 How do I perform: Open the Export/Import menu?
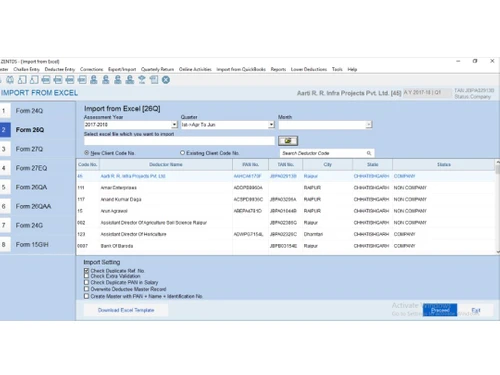pyautogui.click(x=122, y=69)
